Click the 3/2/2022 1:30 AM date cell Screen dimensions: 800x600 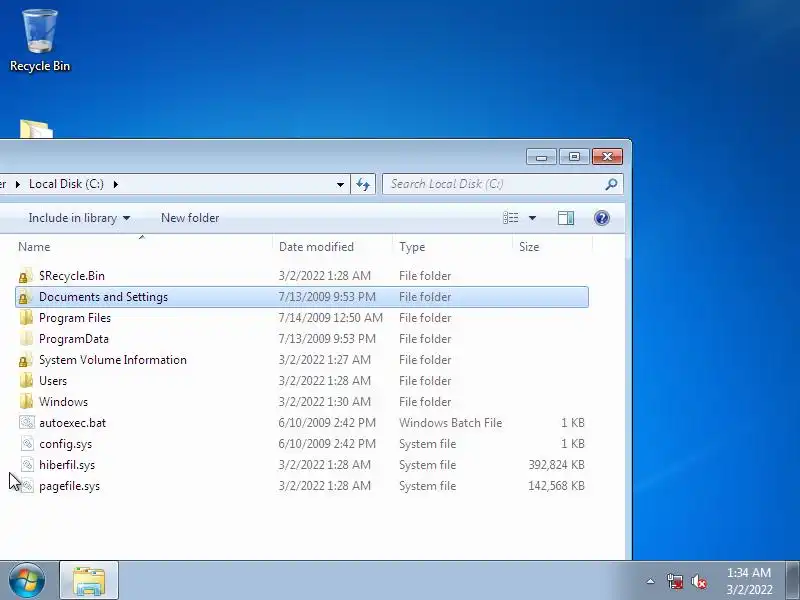(324, 402)
